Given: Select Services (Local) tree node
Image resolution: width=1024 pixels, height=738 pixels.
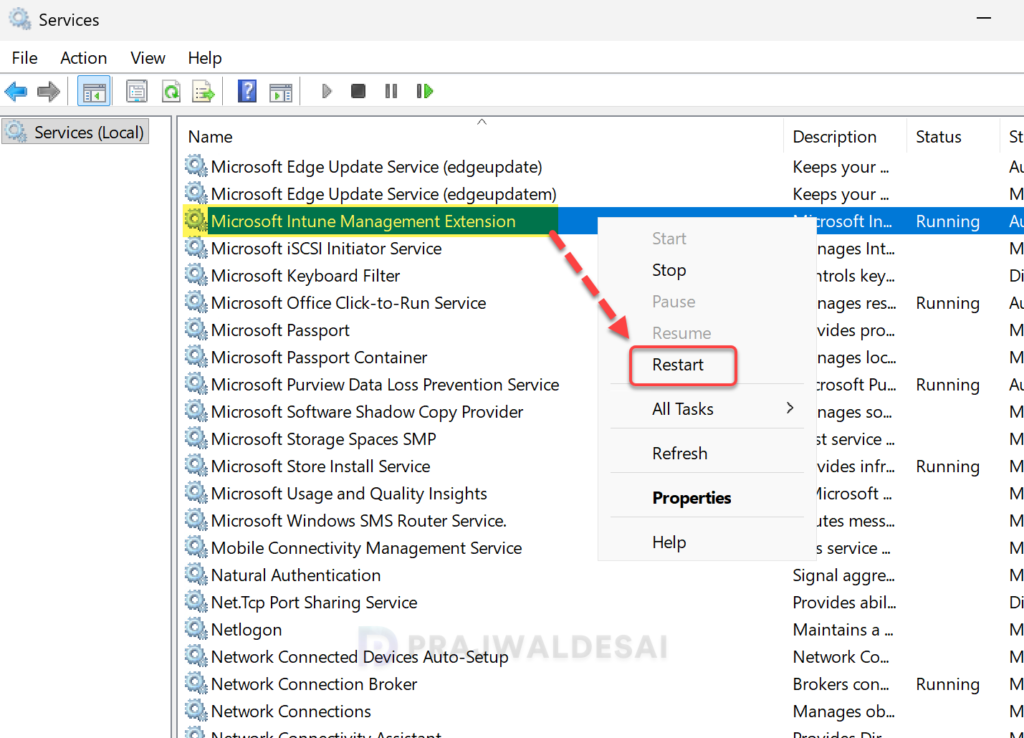Looking at the screenshot, I should [x=76, y=133].
